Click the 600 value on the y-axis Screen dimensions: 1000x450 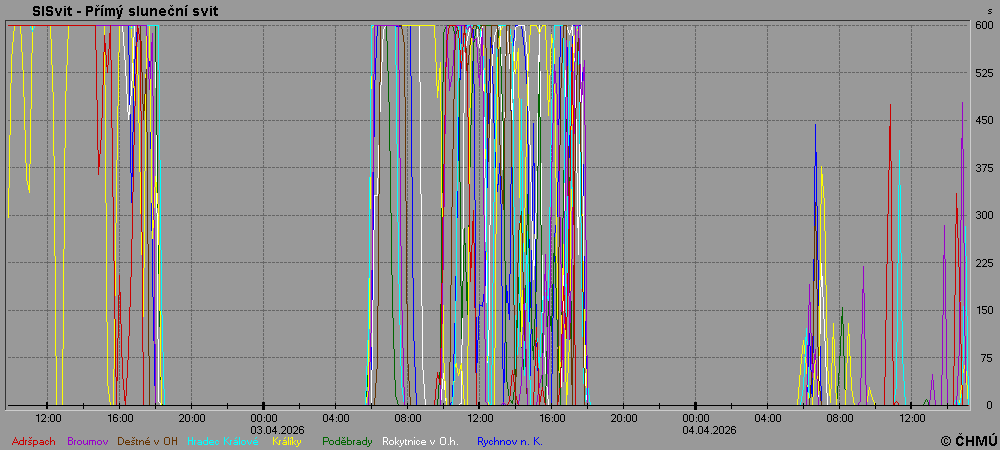pos(984,25)
